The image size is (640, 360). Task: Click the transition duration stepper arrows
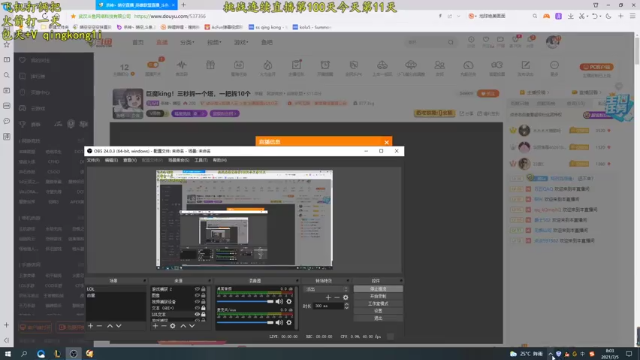[x=347, y=306]
